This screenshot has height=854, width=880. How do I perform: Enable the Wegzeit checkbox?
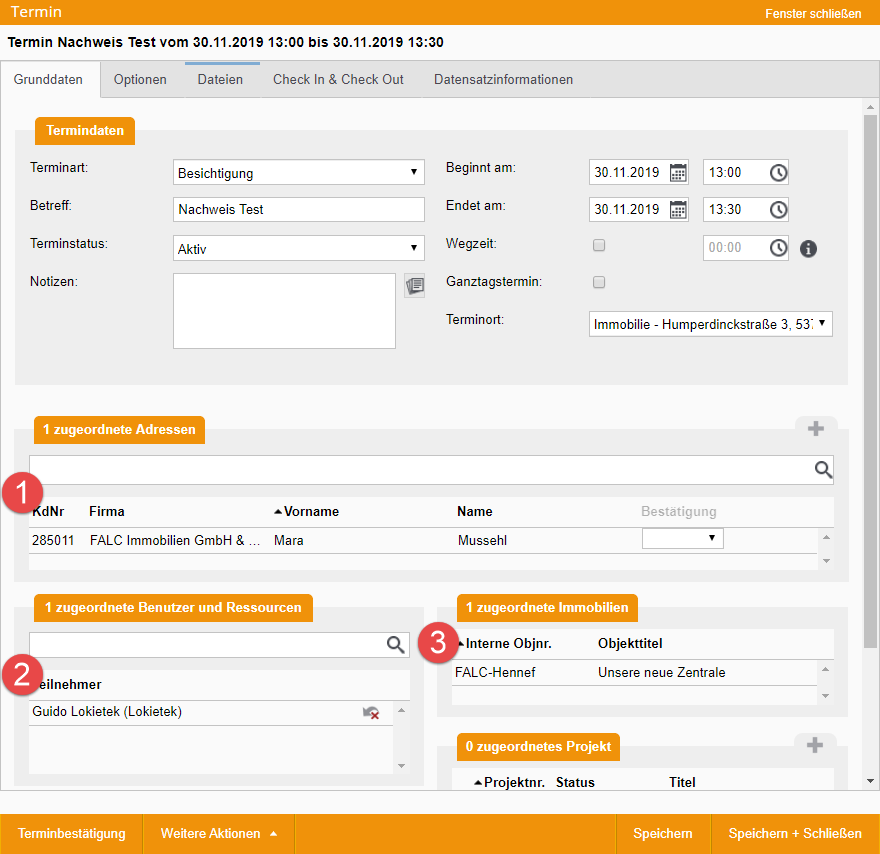[599, 245]
